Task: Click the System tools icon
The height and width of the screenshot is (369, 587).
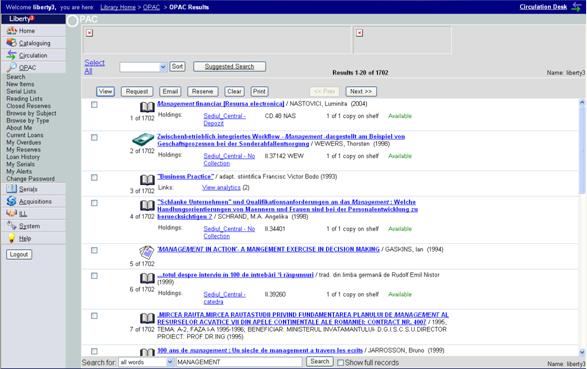Action: point(12,226)
